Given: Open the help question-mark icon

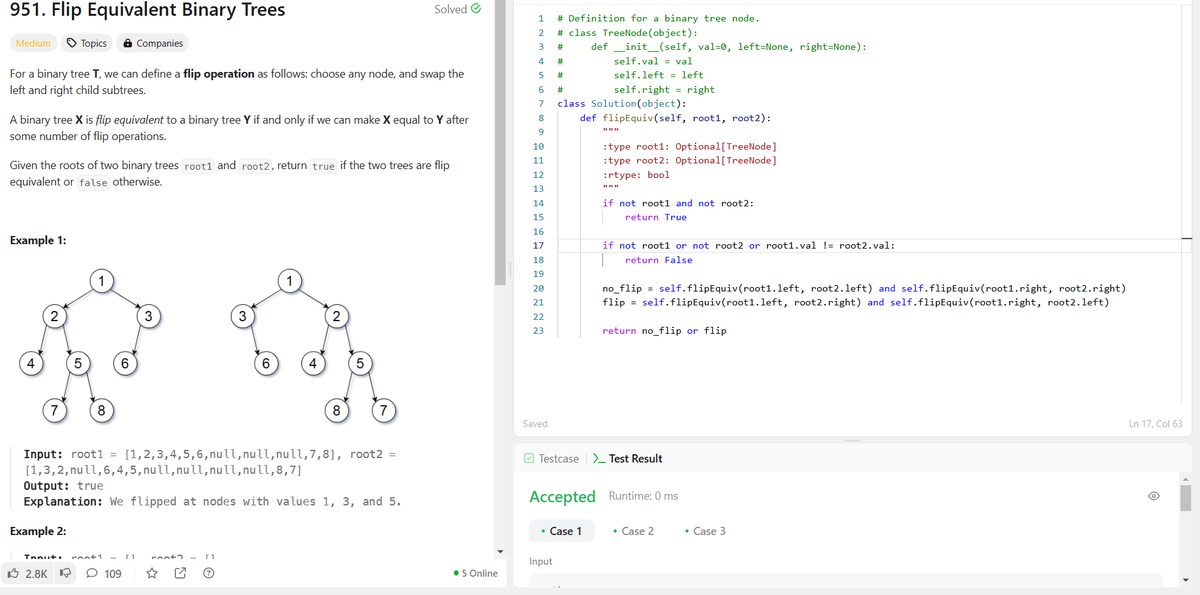Looking at the screenshot, I should (209, 574).
